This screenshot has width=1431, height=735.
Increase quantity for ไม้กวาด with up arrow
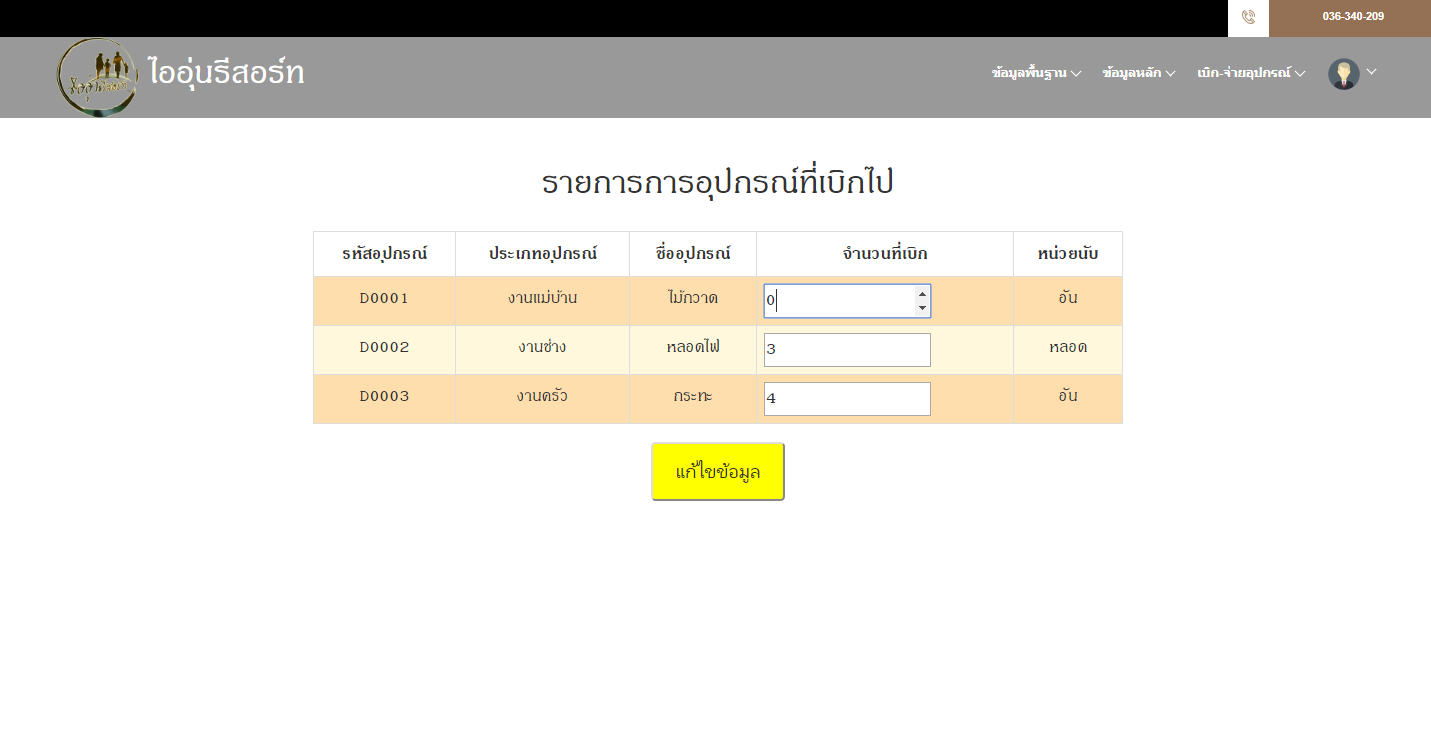[922, 294]
